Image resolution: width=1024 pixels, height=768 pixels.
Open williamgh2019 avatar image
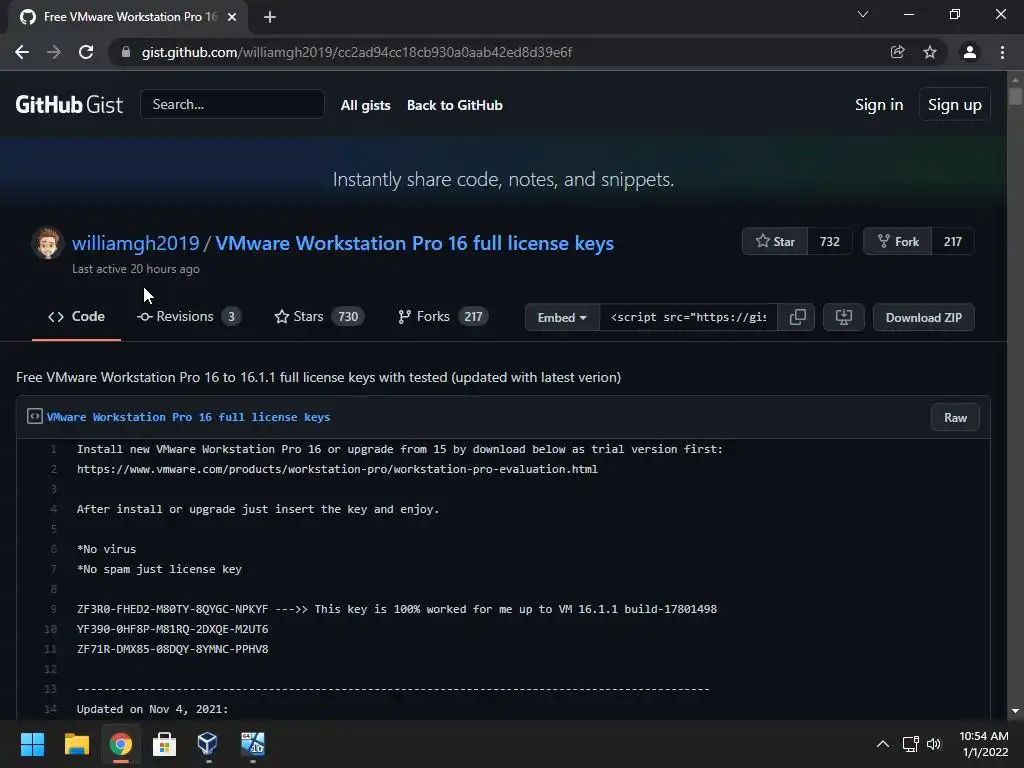47,243
